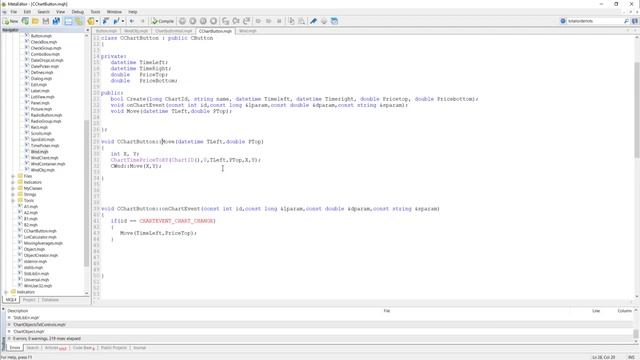Save the file with the diskette icon
Screen dimensions: 640x360
click(46, 21)
